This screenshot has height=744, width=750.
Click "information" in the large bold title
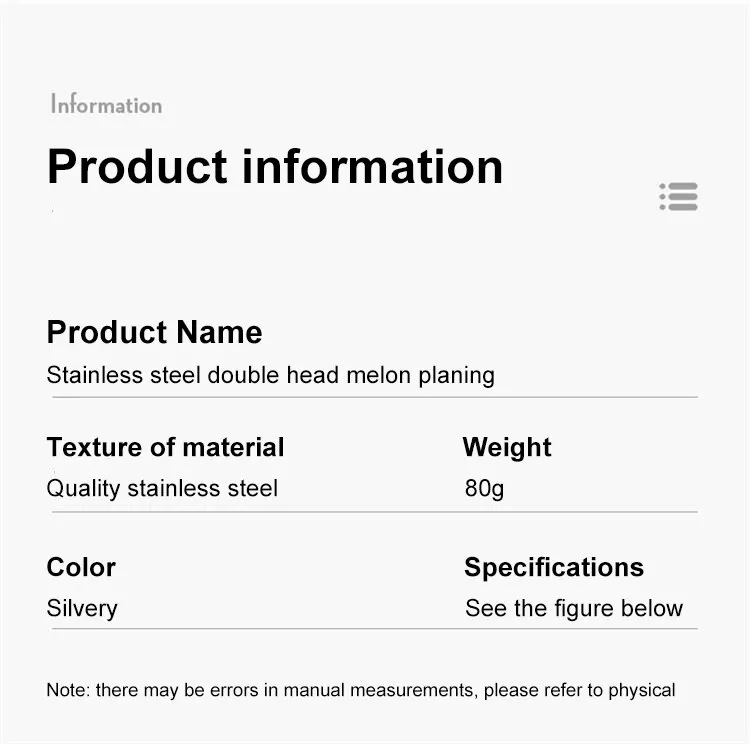pos(373,166)
